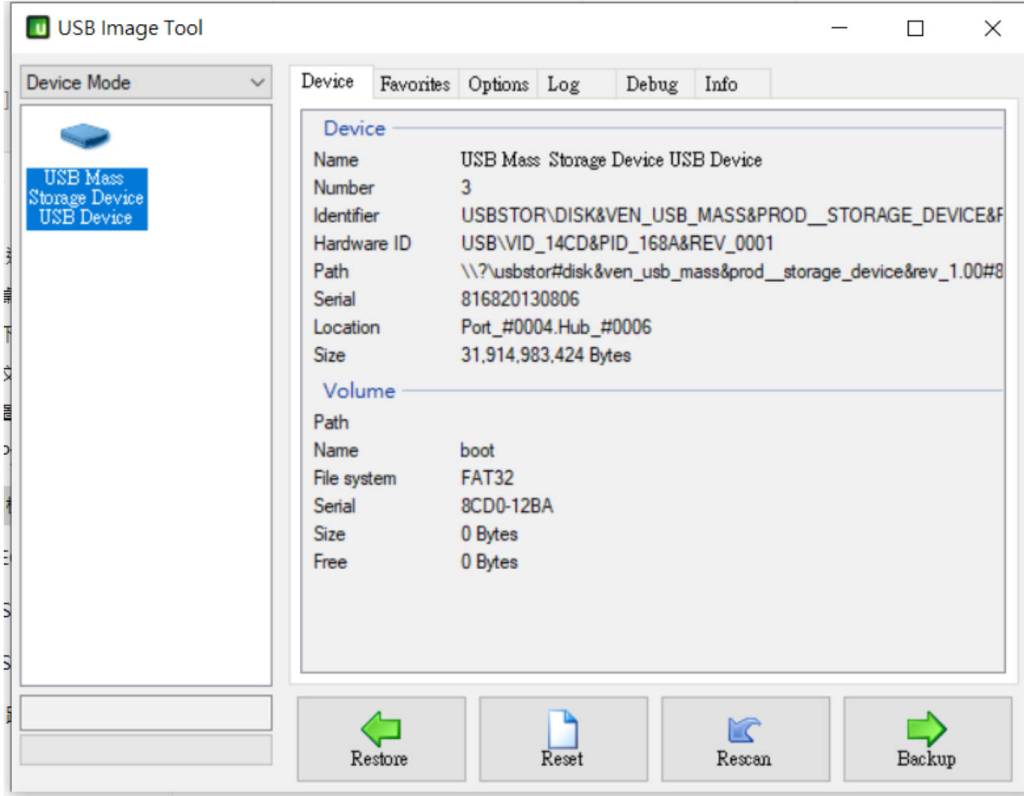This screenshot has width=1024, height=796.
Task: Click the Hardware ID value text
Action: click(x=616, y=243)
